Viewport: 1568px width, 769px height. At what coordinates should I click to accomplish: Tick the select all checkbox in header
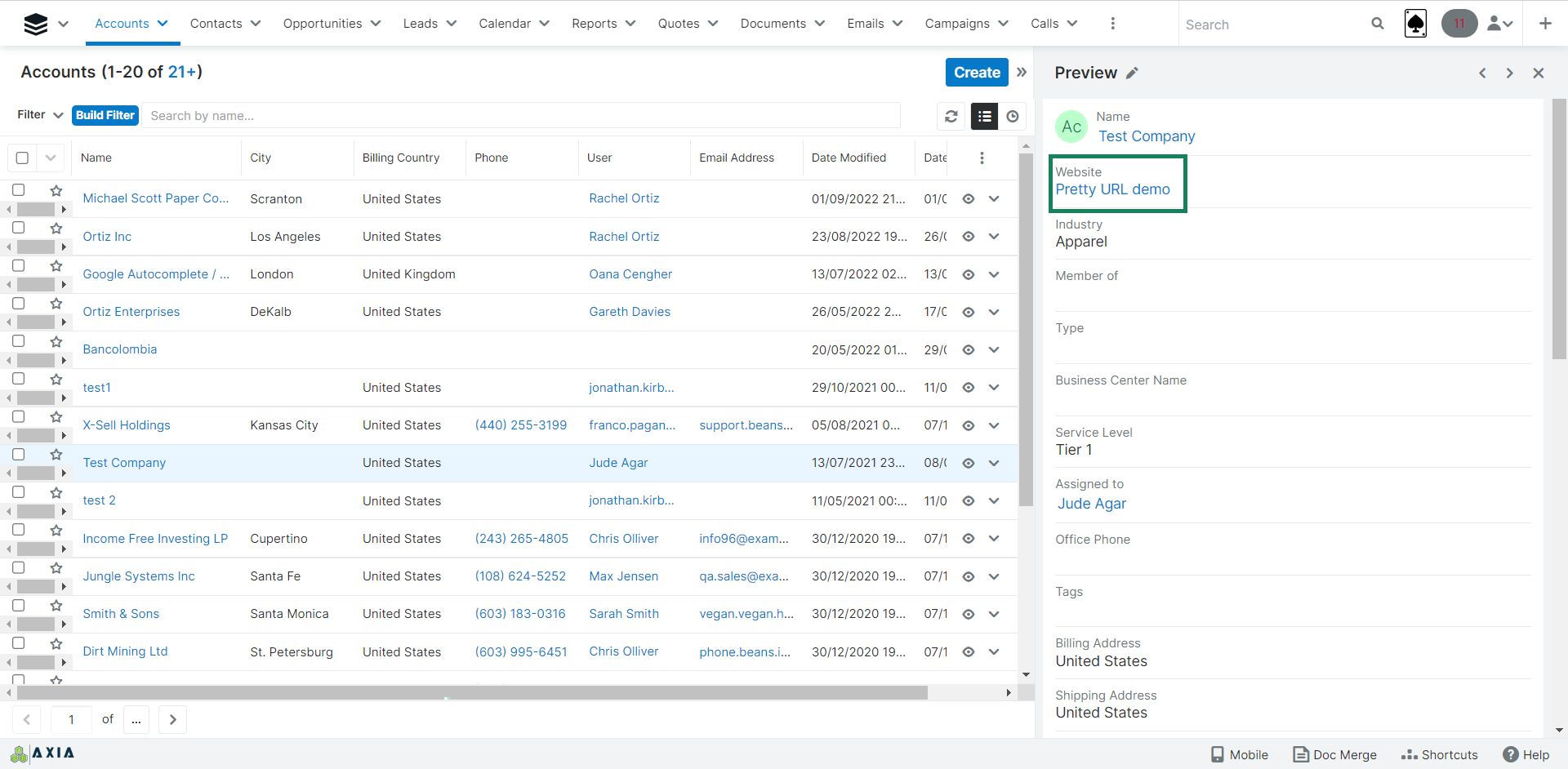click(22, 158)
